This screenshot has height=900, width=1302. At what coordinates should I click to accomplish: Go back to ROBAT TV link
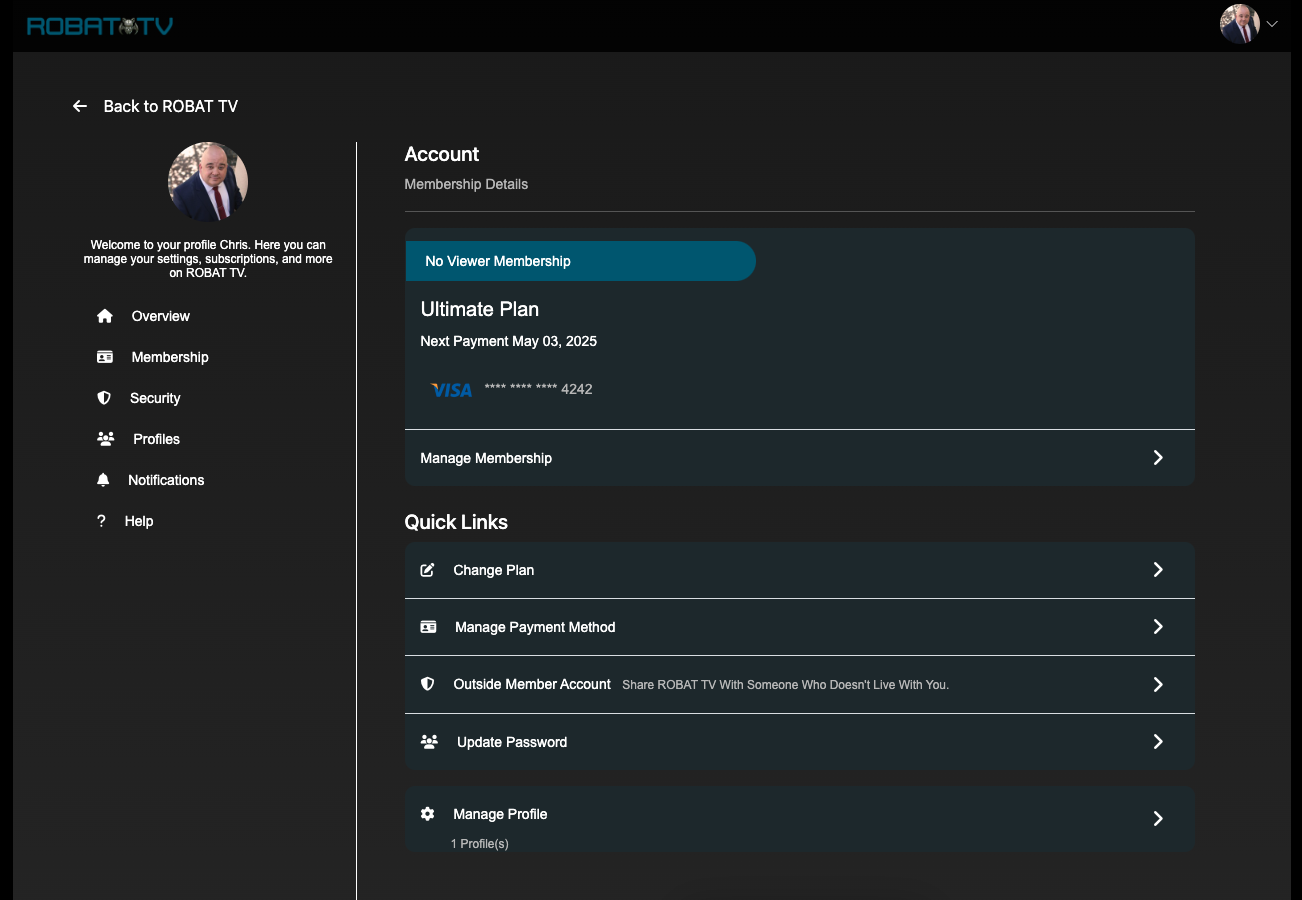click(171, 106)
